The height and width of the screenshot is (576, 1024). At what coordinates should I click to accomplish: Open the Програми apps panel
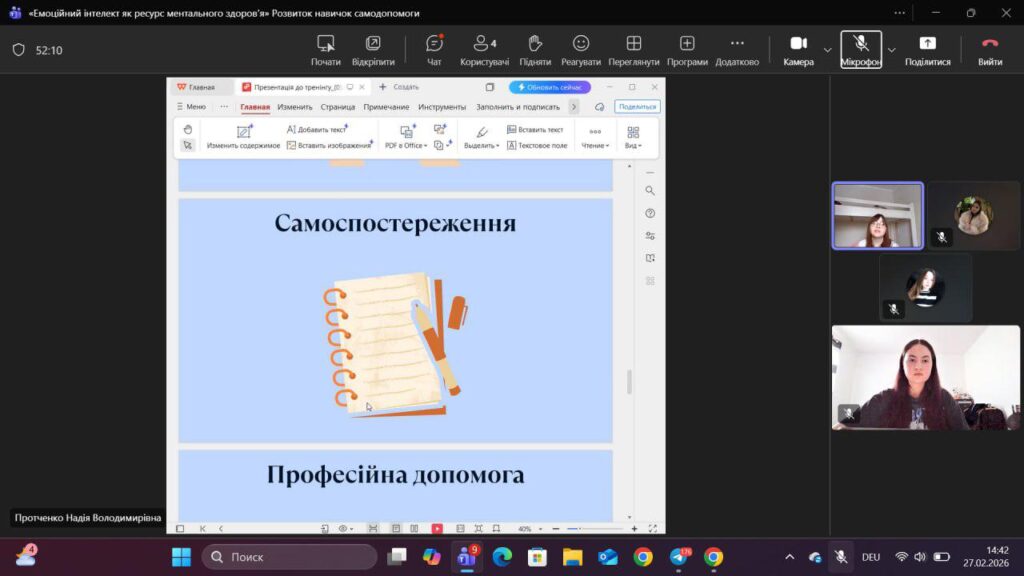(x=687, y=49)
